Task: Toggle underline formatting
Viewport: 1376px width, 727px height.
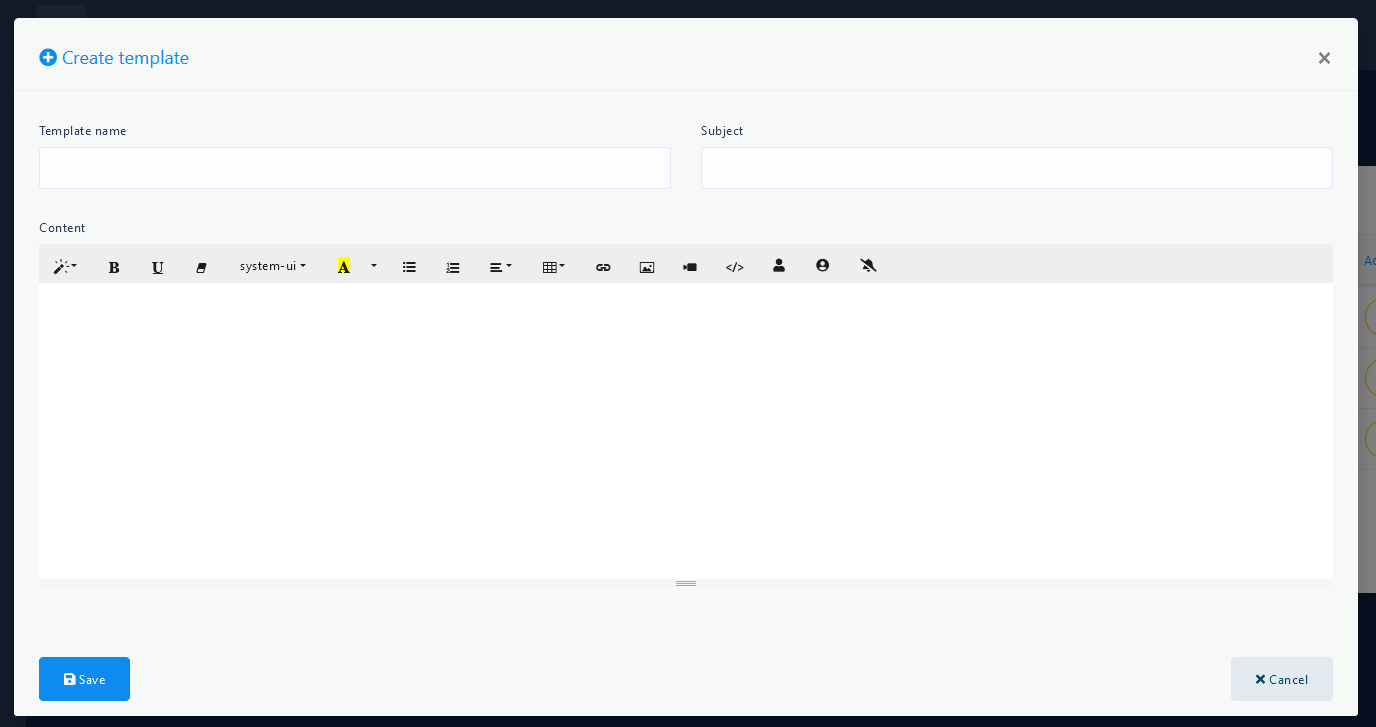Action: coord(157,267)
